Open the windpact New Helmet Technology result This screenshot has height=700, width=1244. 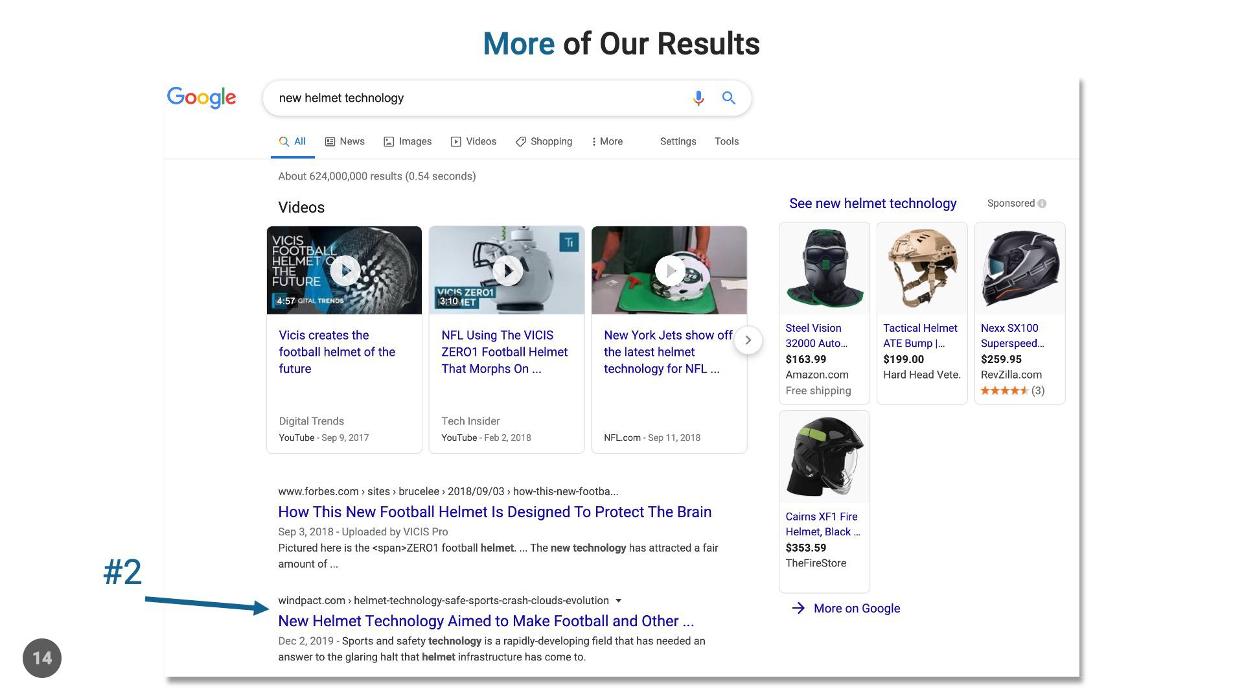coord(486,621)
